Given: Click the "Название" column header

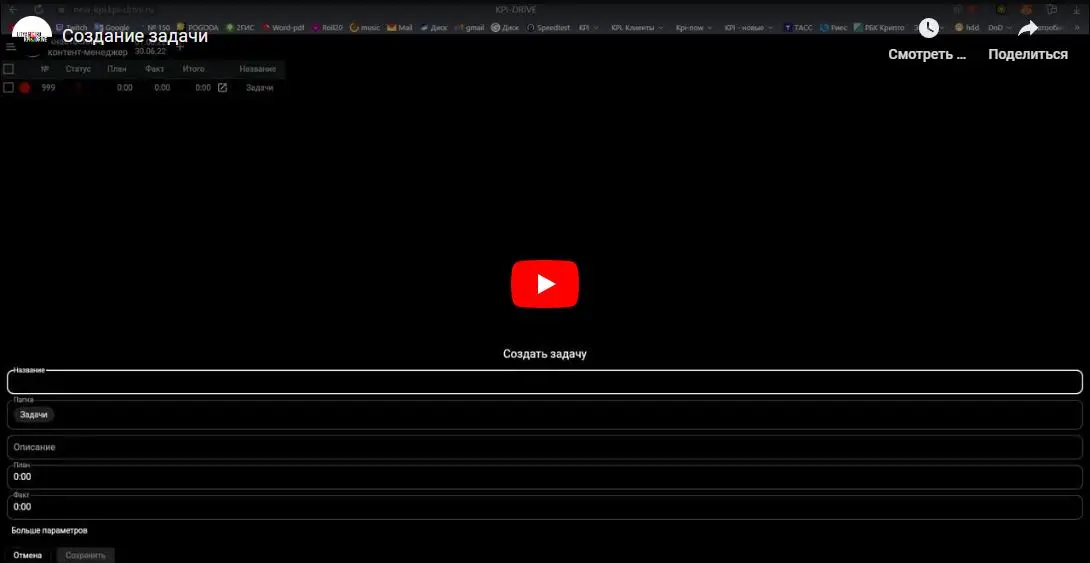Looking at the screenshot, I should point(257,69).
